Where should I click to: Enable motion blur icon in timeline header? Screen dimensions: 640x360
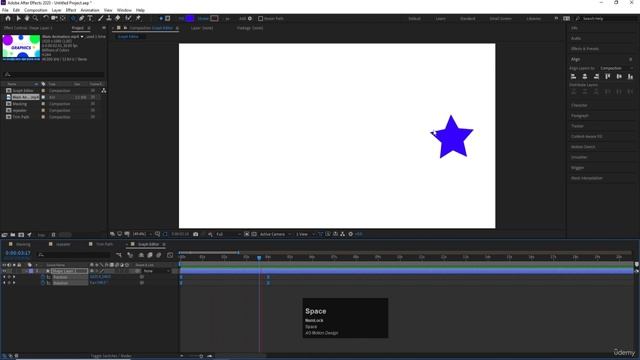[159, 255]
